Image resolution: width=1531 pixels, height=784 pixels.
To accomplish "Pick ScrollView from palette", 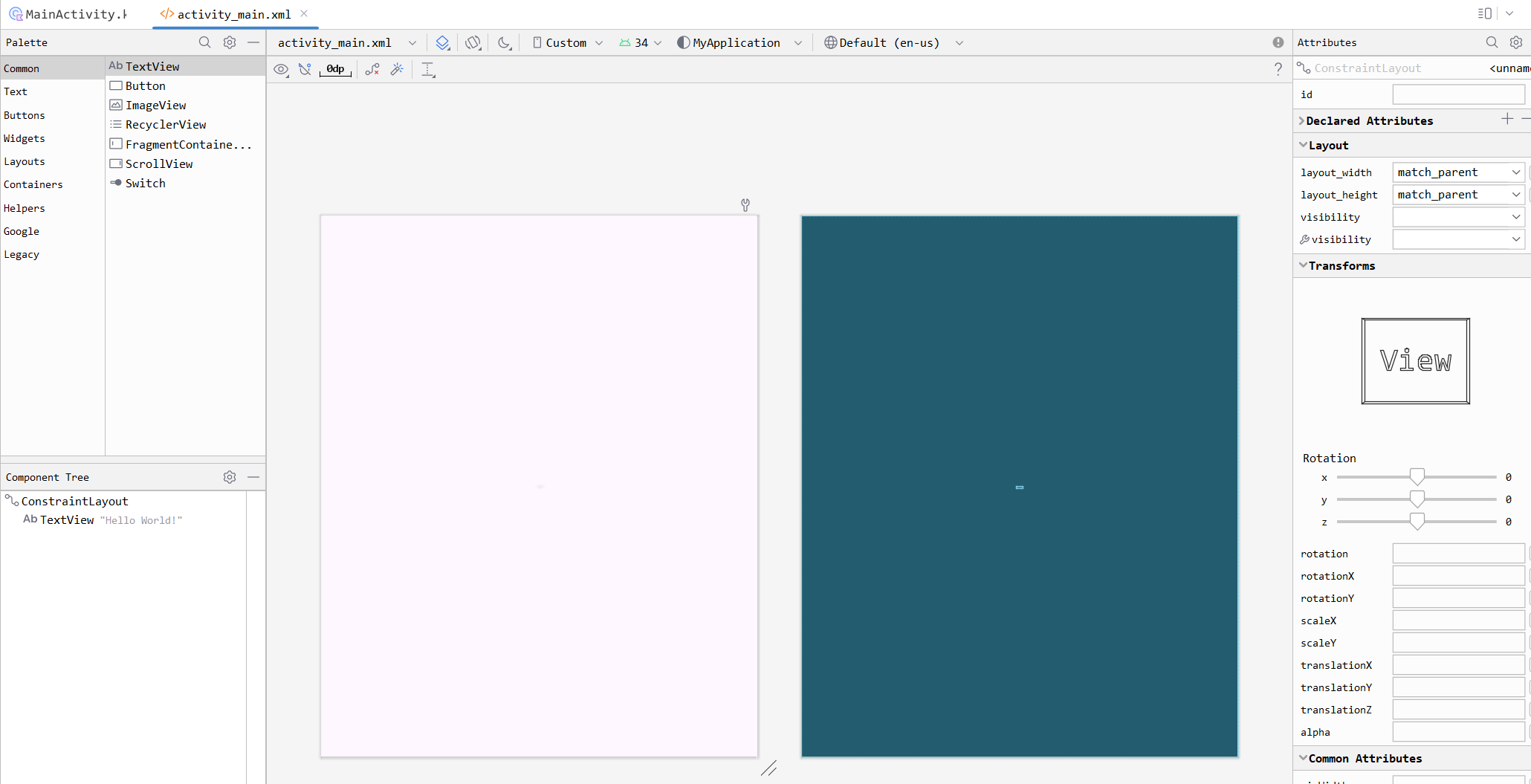I will [185, 163].
